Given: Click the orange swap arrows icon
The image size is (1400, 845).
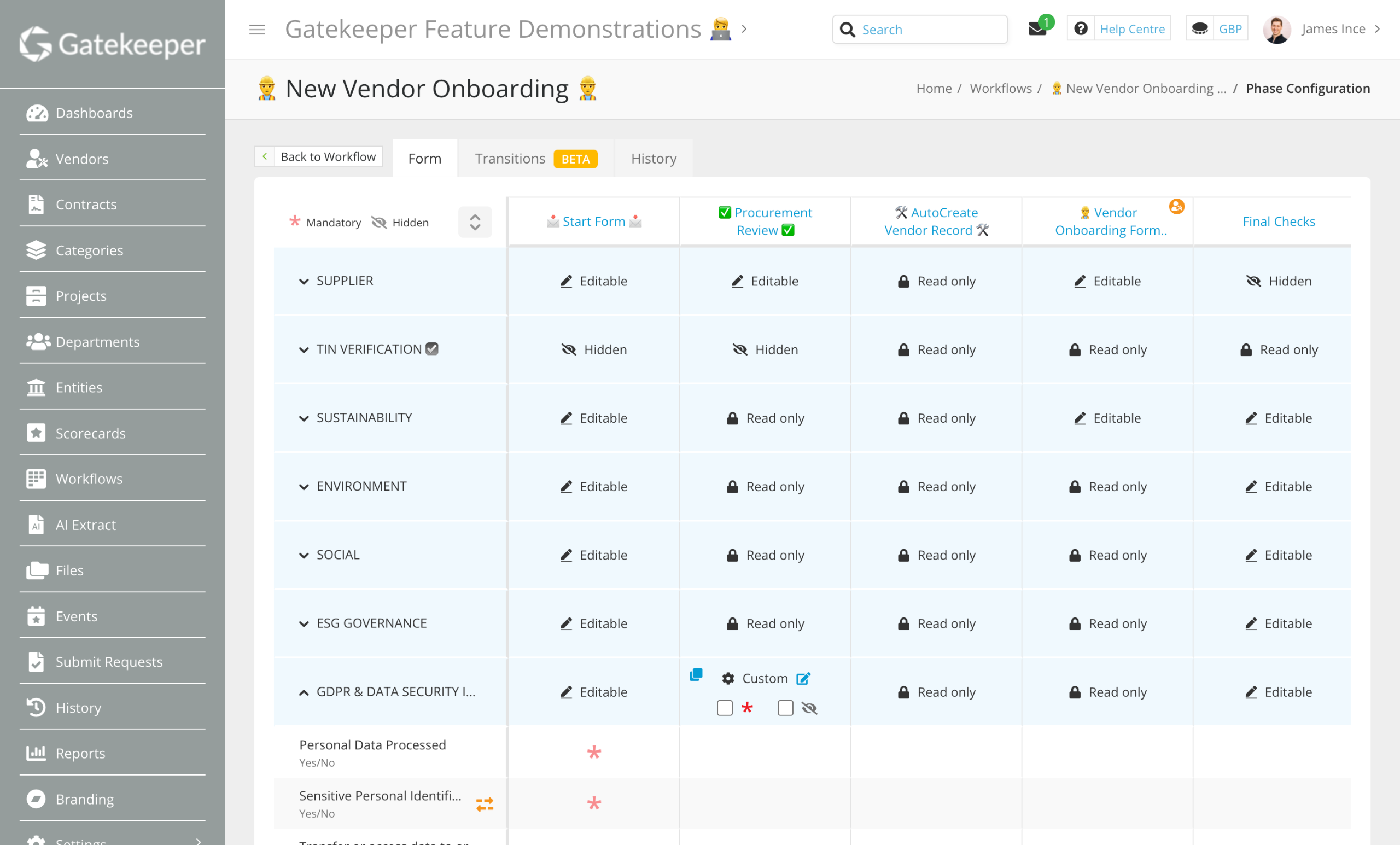Looking at the screenshot, I should click(x=485, y=803).
